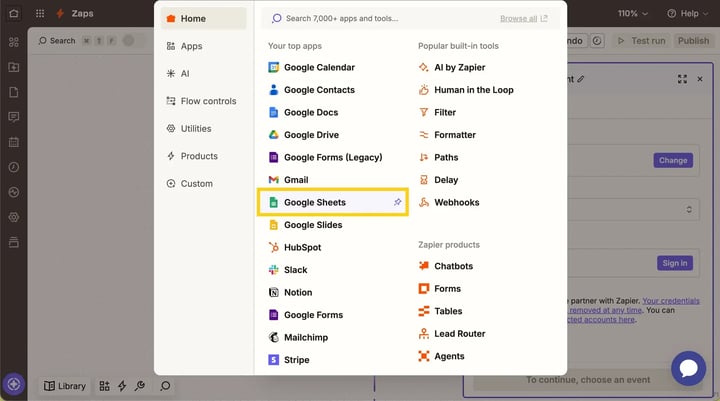Switch to Home category
This screenshot has width=720, height=401.
click(x=203, y=19)
